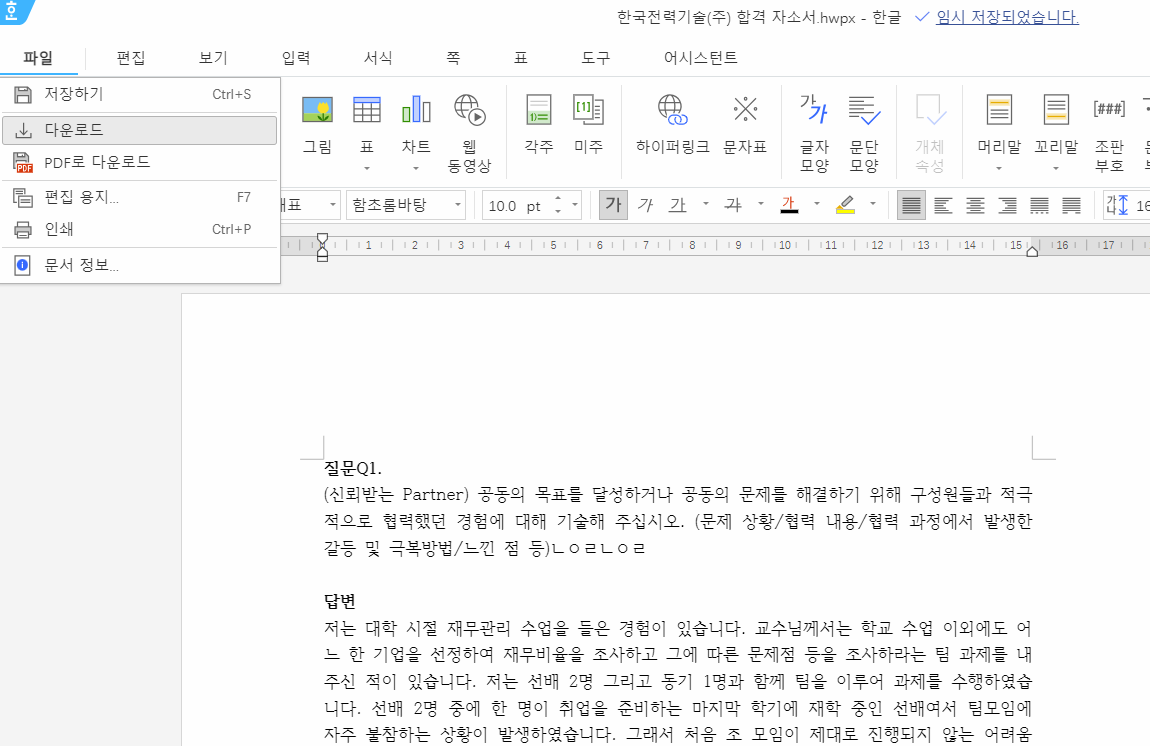Click the page icon beside 편집 용지

click(x=23, y=197)
